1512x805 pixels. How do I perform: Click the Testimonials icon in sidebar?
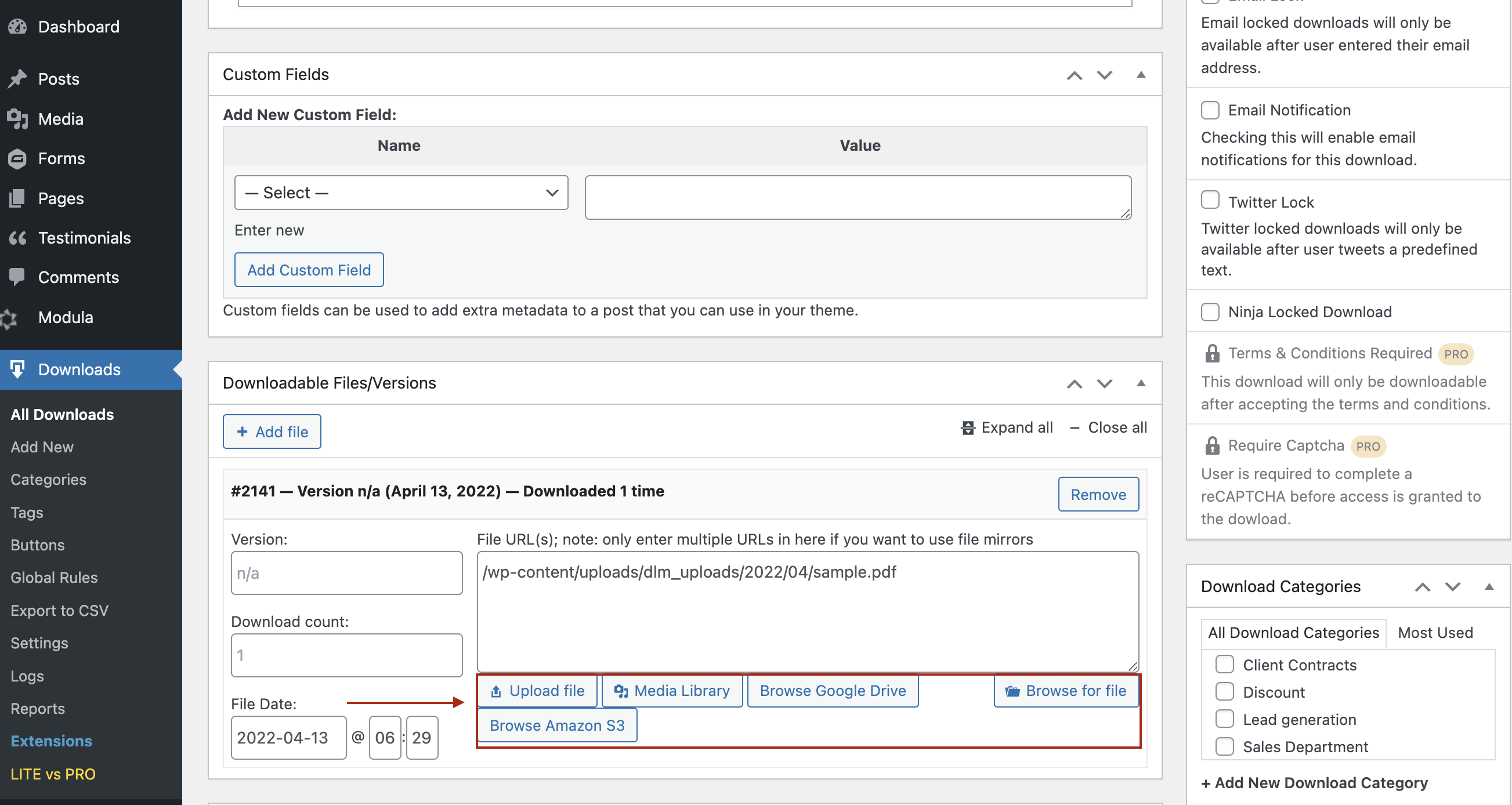click(17, 237)
